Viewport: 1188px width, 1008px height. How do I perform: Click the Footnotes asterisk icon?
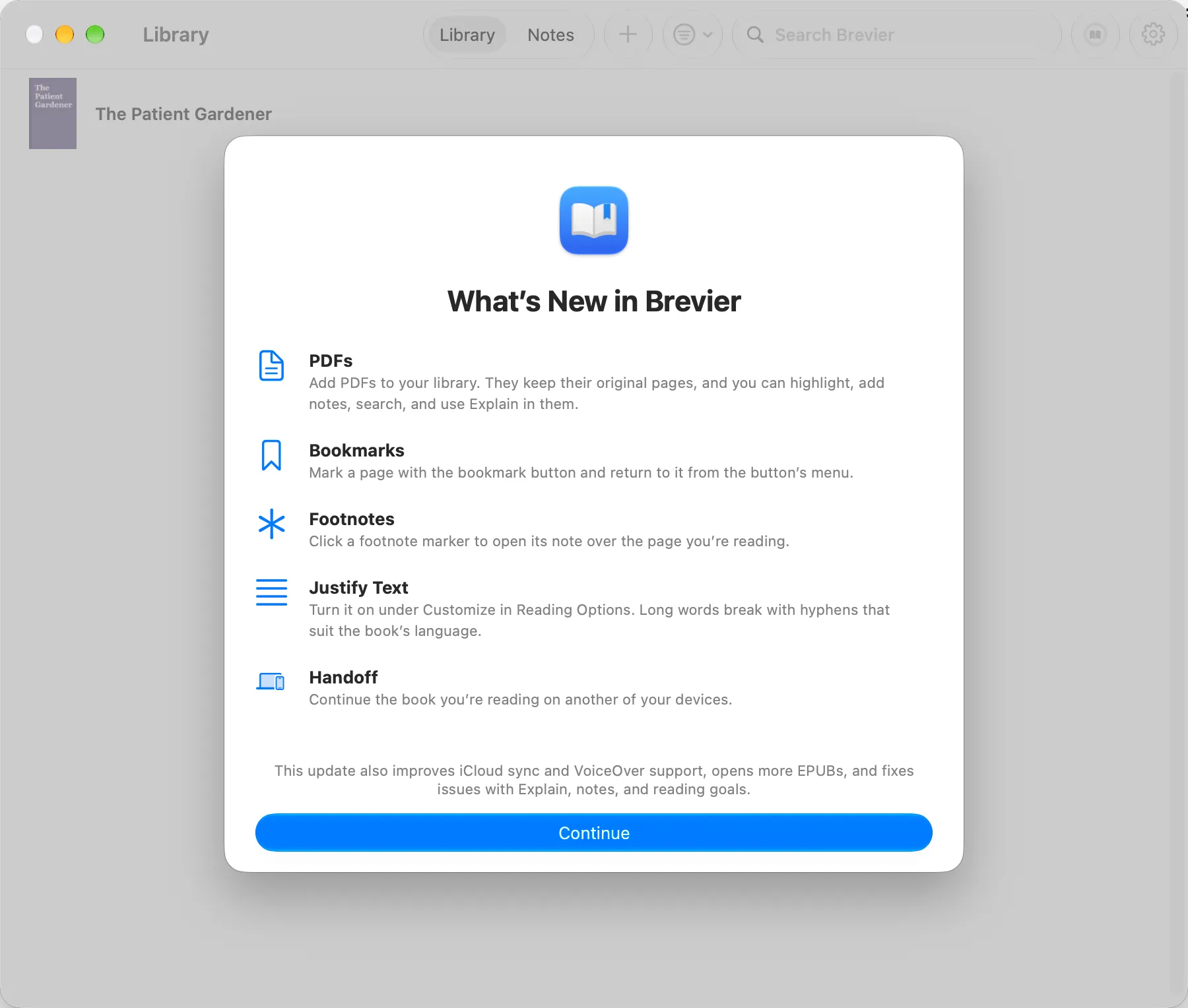(271, 524)
